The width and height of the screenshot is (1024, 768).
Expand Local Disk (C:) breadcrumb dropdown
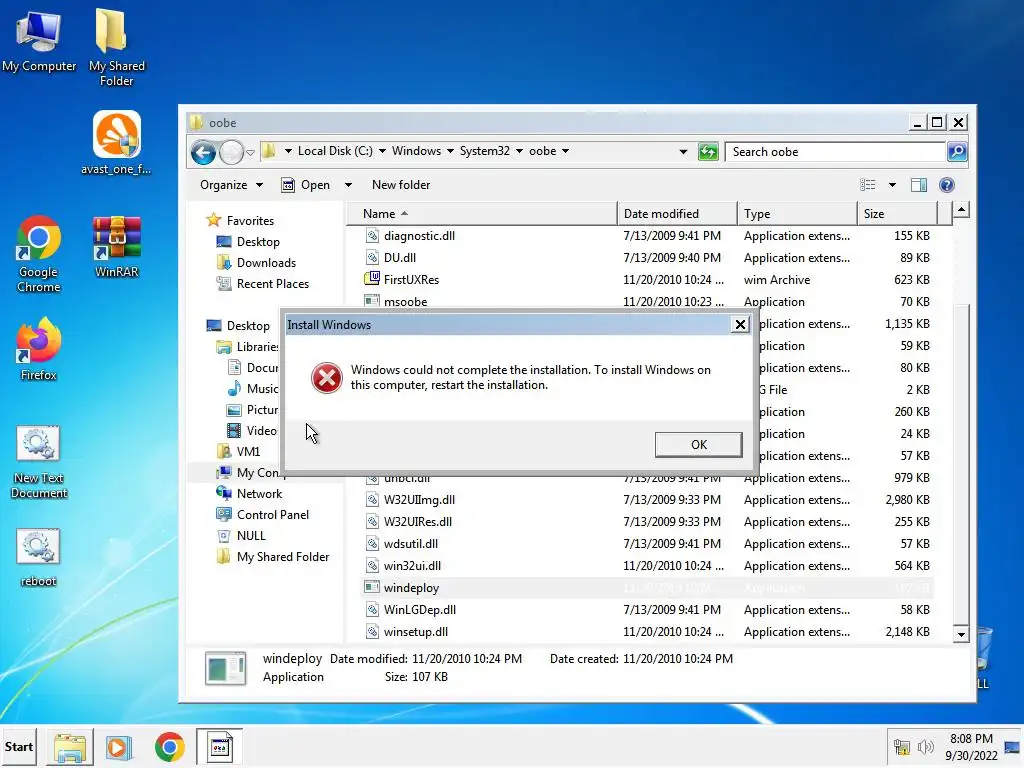383,152
